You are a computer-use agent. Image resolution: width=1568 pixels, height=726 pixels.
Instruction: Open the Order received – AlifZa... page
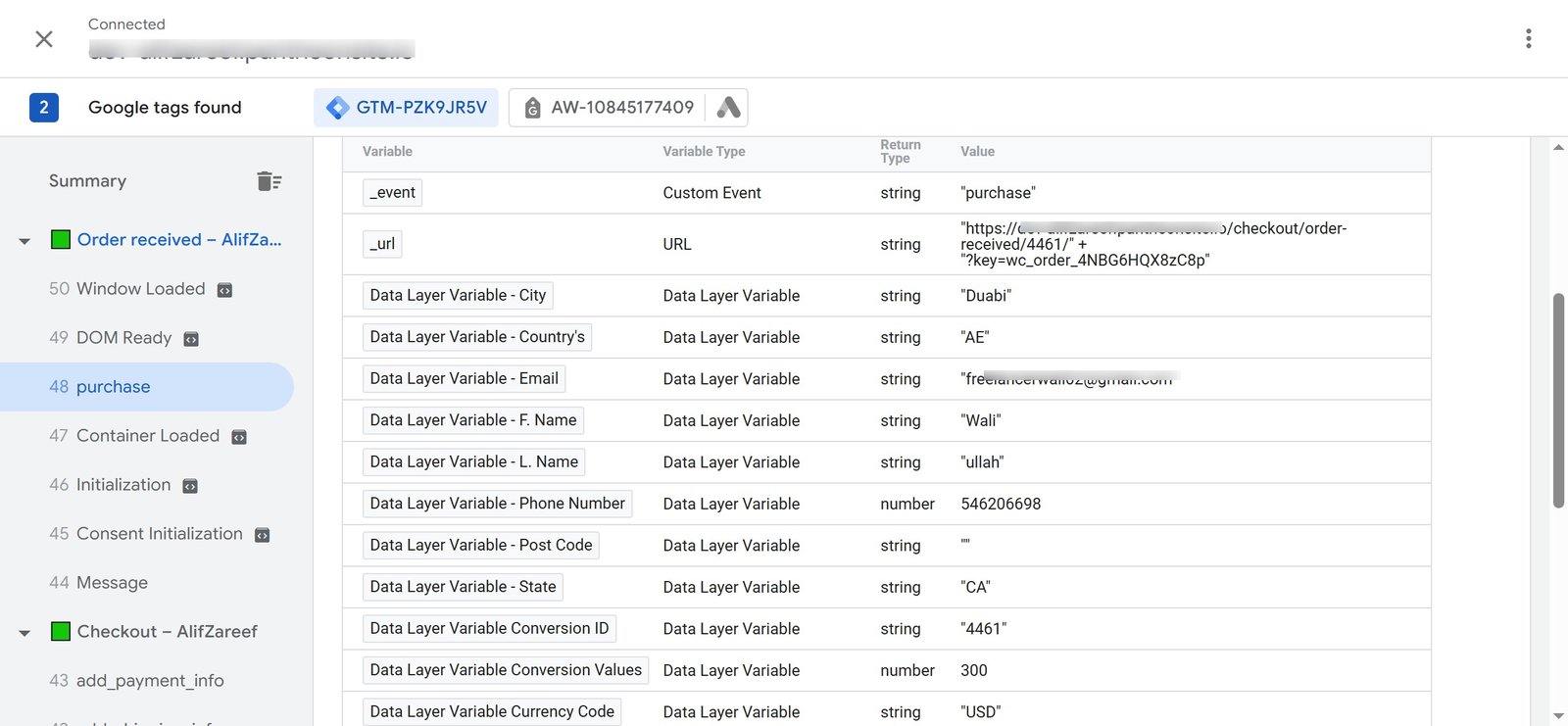[179, 240]
